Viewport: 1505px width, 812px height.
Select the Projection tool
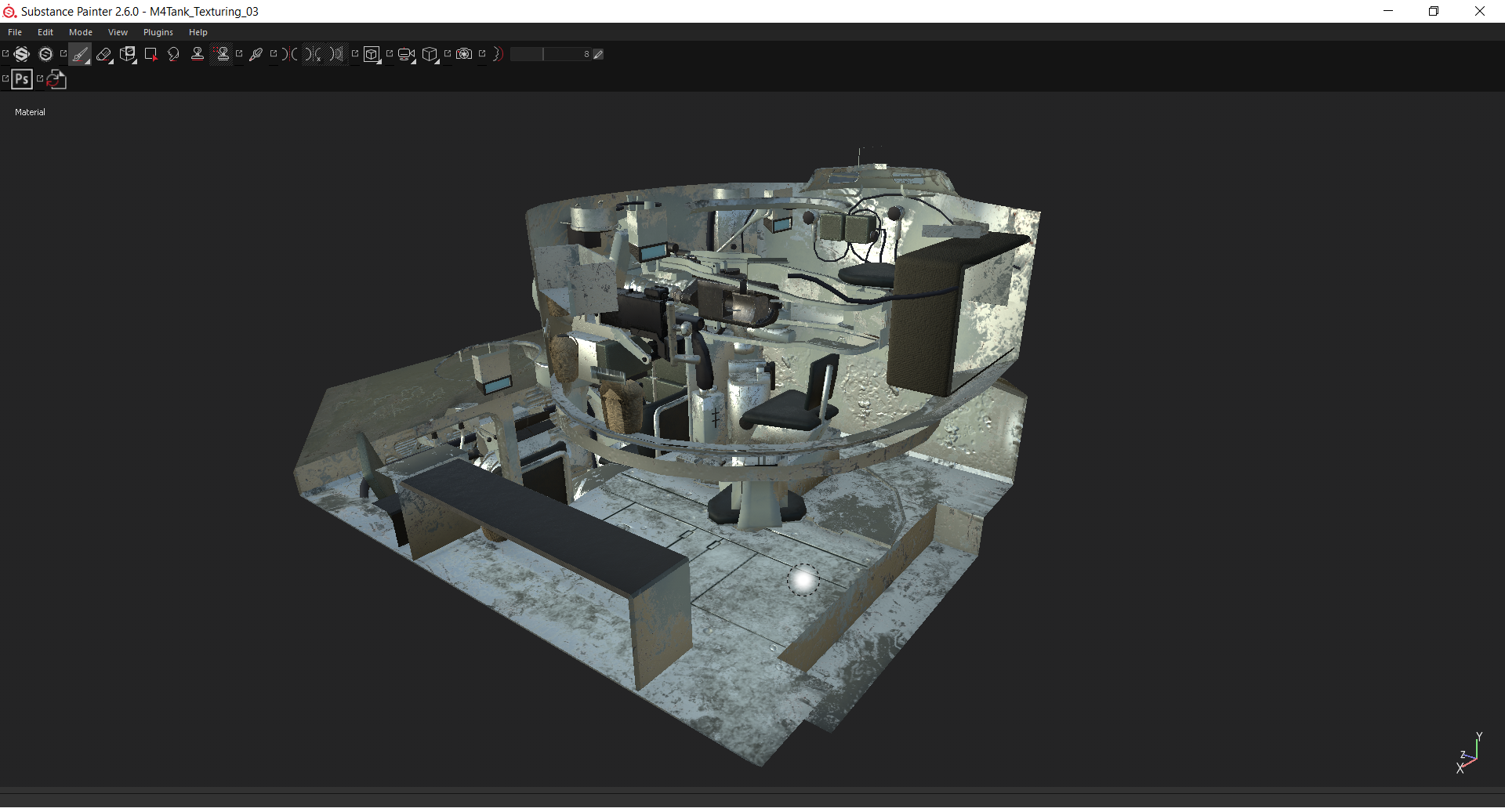[x=128, y=54]
